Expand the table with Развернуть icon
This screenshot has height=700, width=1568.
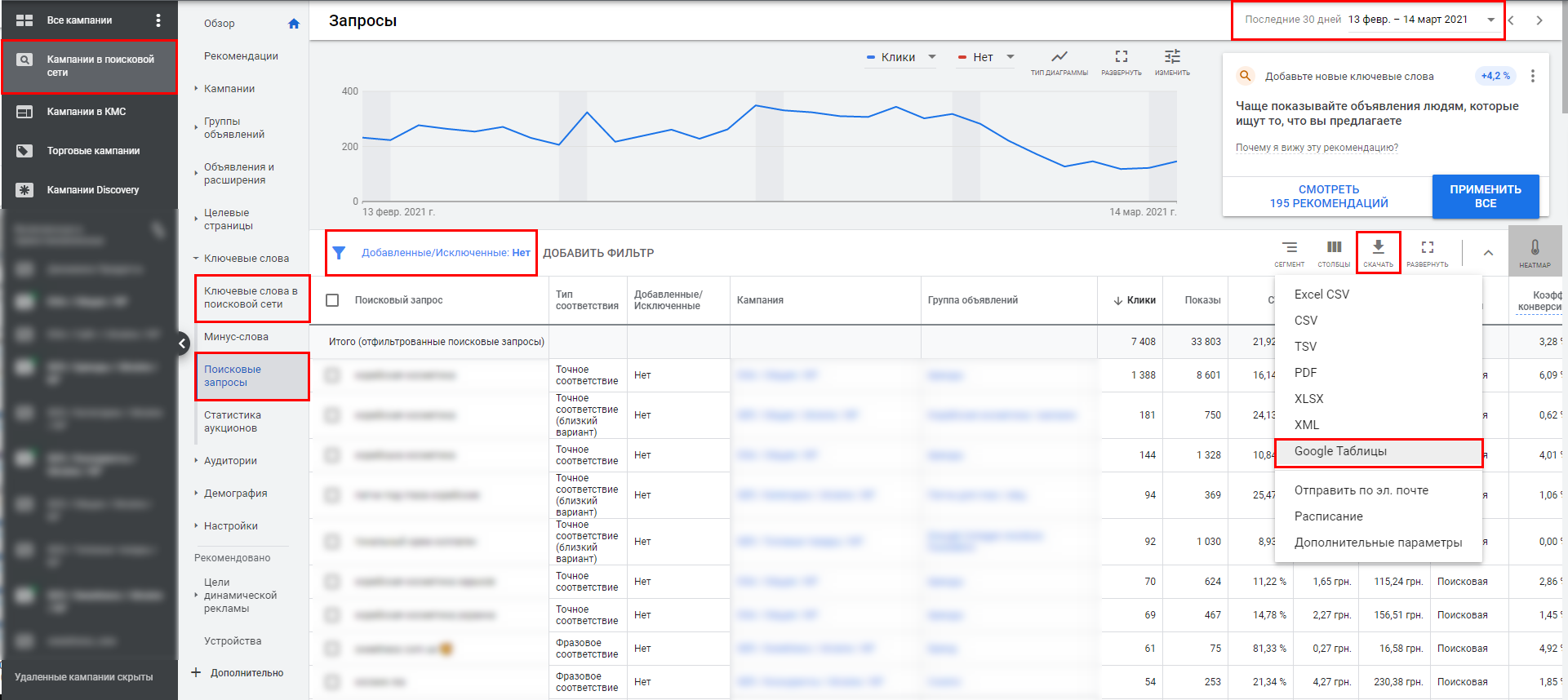[1428, 247]
